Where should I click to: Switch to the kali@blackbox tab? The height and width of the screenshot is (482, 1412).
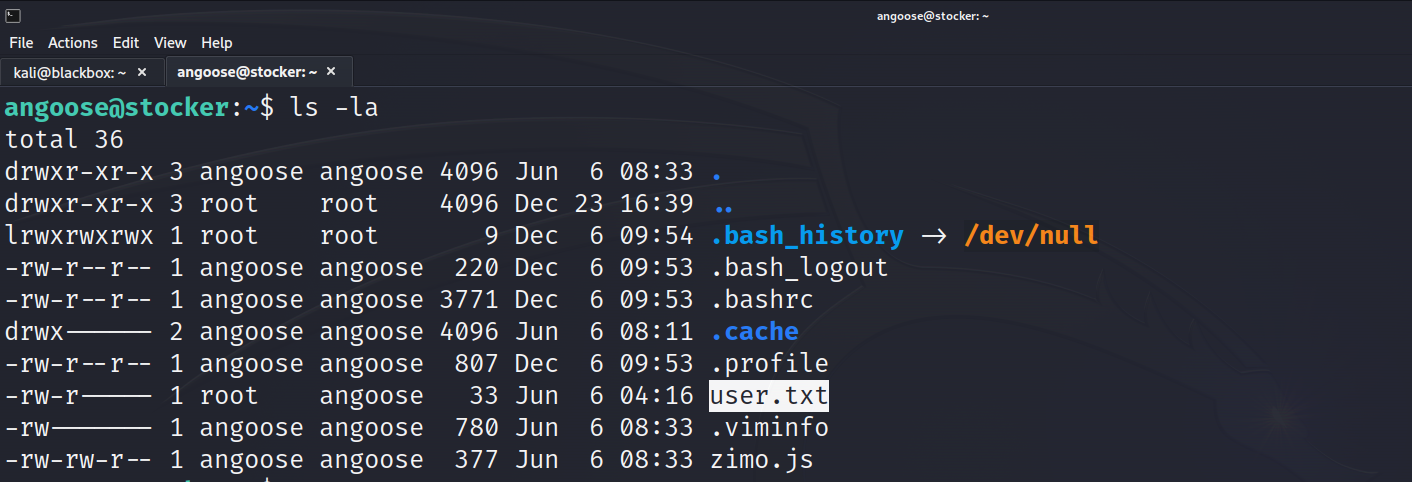(x=68, y=73)
